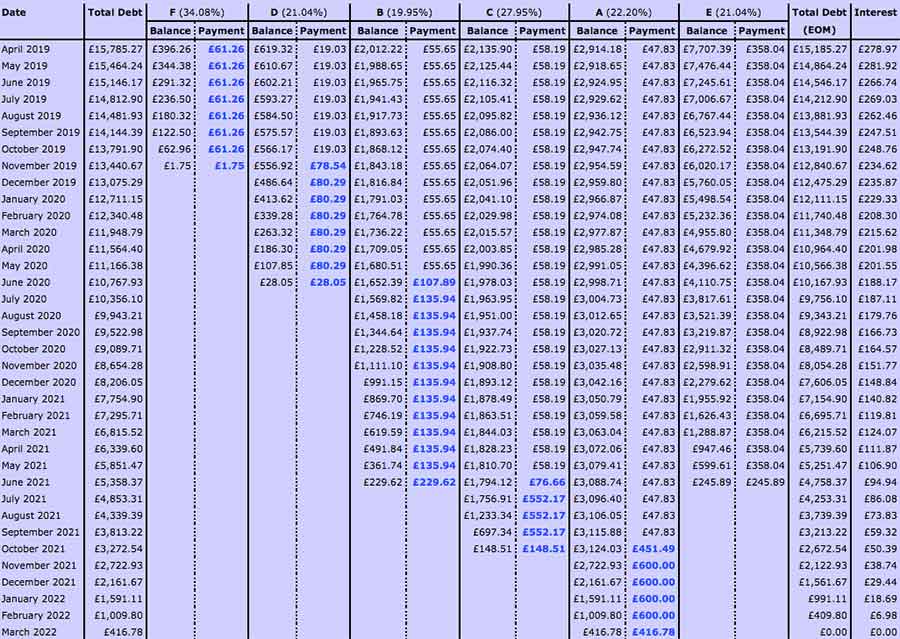The width and height of the screenshot is (900, 639).
Task: Select D Balance cell in June 2020 row
Action: click(276, 282)
